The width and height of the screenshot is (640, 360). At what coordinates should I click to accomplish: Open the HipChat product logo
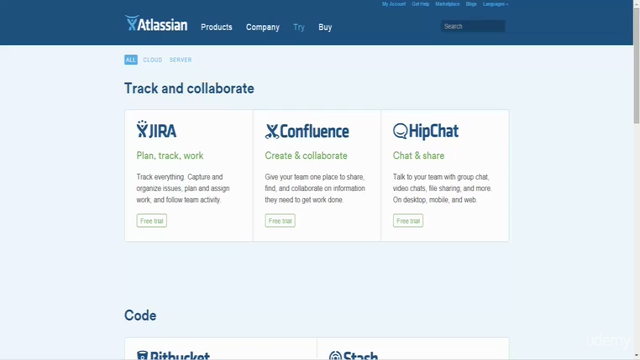426,131
